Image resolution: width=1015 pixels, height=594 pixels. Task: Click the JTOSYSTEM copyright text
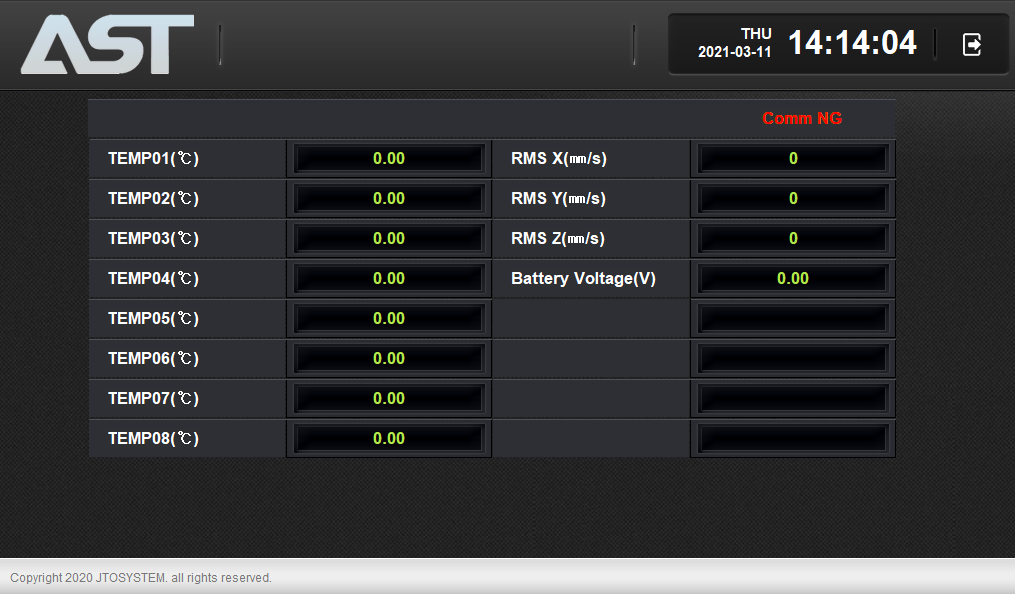coord(141,578)
